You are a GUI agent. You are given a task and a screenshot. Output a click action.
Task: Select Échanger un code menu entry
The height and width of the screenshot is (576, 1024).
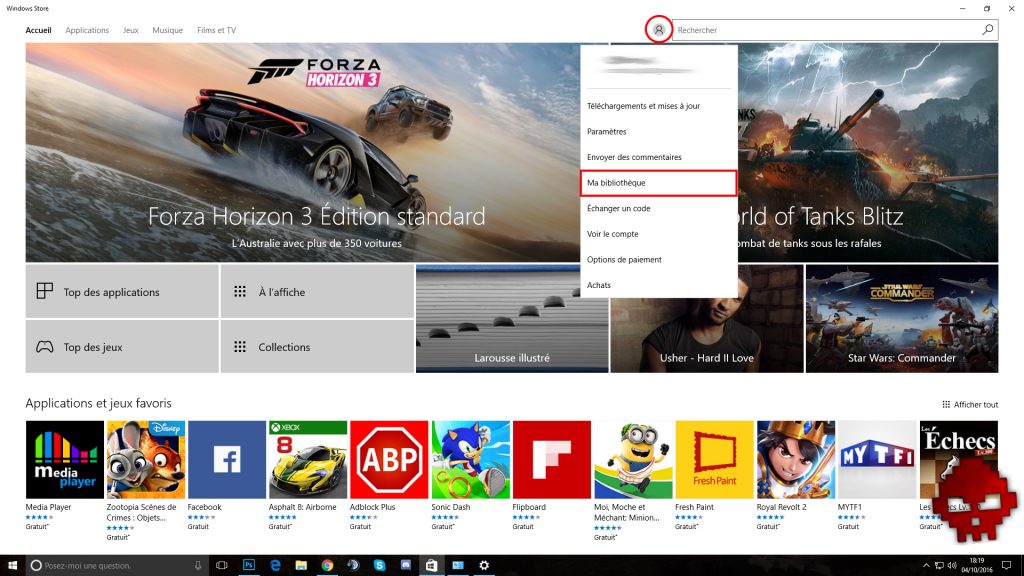coord(619,208)
